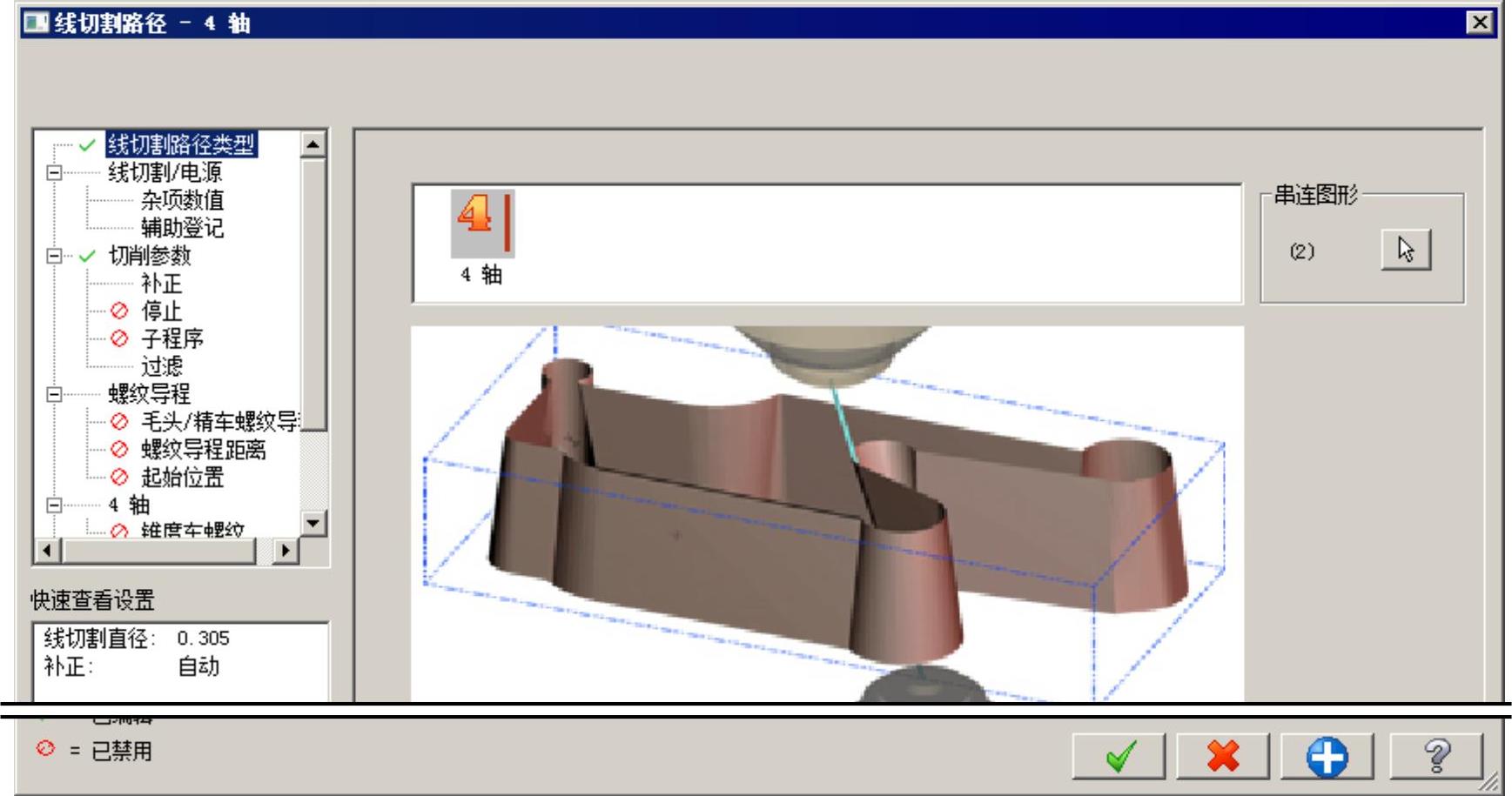The height and width of the screenshot is (796, 1512).
Task: Open the 辅助登记 tree item
Action: (182, 228)
